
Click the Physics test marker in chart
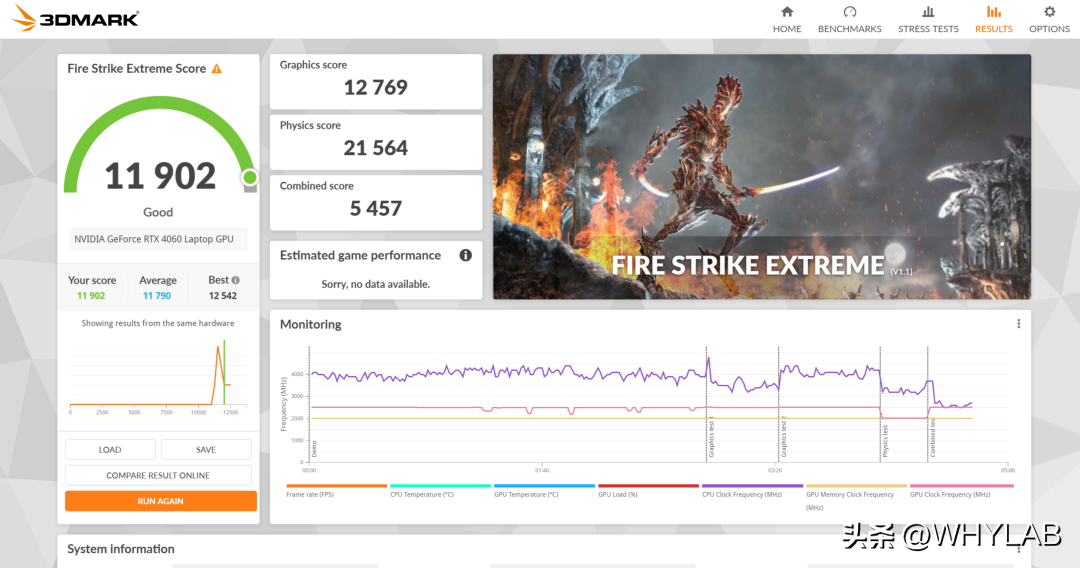click(x=885, y=441)
